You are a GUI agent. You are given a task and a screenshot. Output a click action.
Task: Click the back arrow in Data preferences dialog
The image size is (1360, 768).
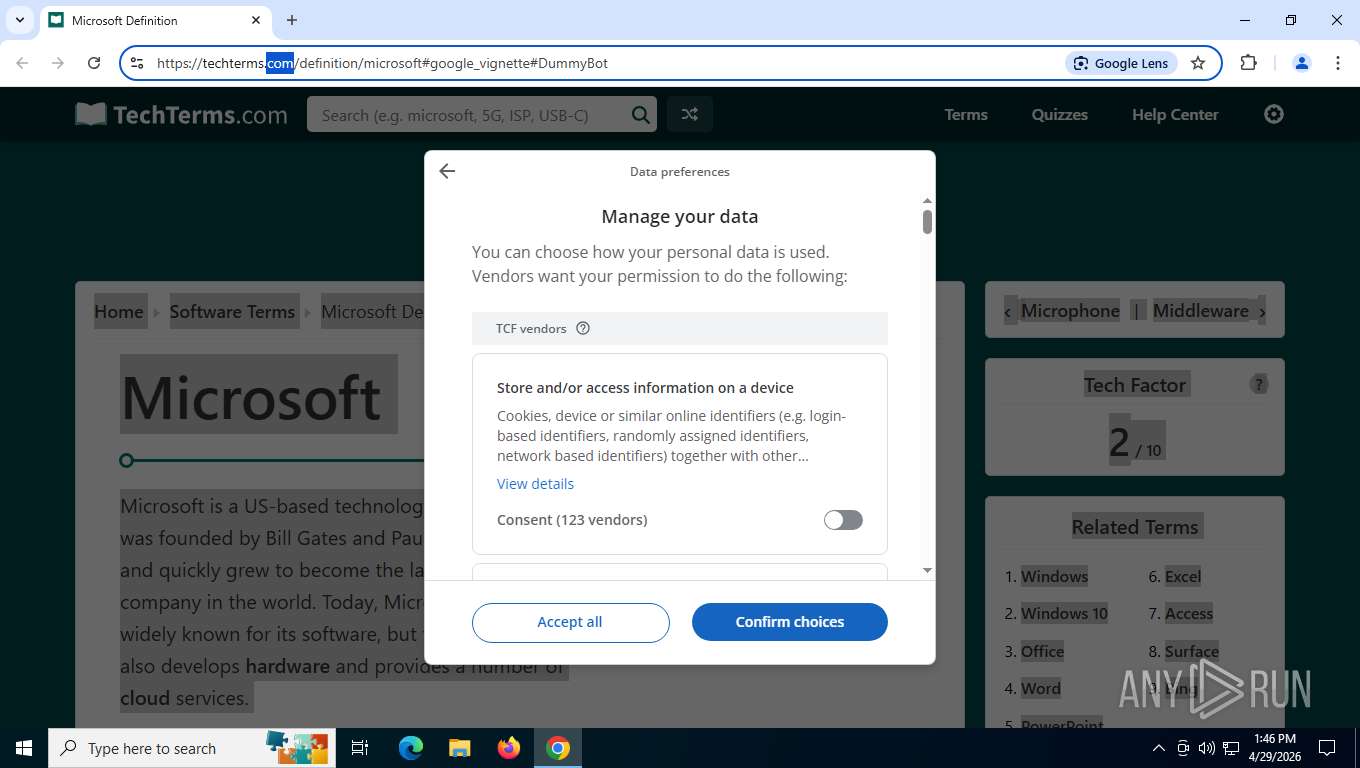coord(447,171)
